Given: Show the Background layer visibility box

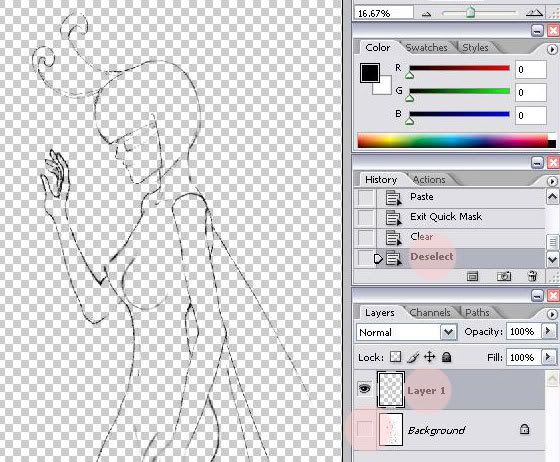Looking at the screenshot, I should click(x=365, y=429).
